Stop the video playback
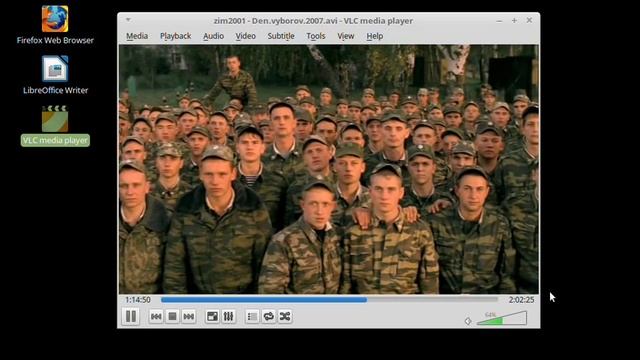 click(x=172, y=316)
